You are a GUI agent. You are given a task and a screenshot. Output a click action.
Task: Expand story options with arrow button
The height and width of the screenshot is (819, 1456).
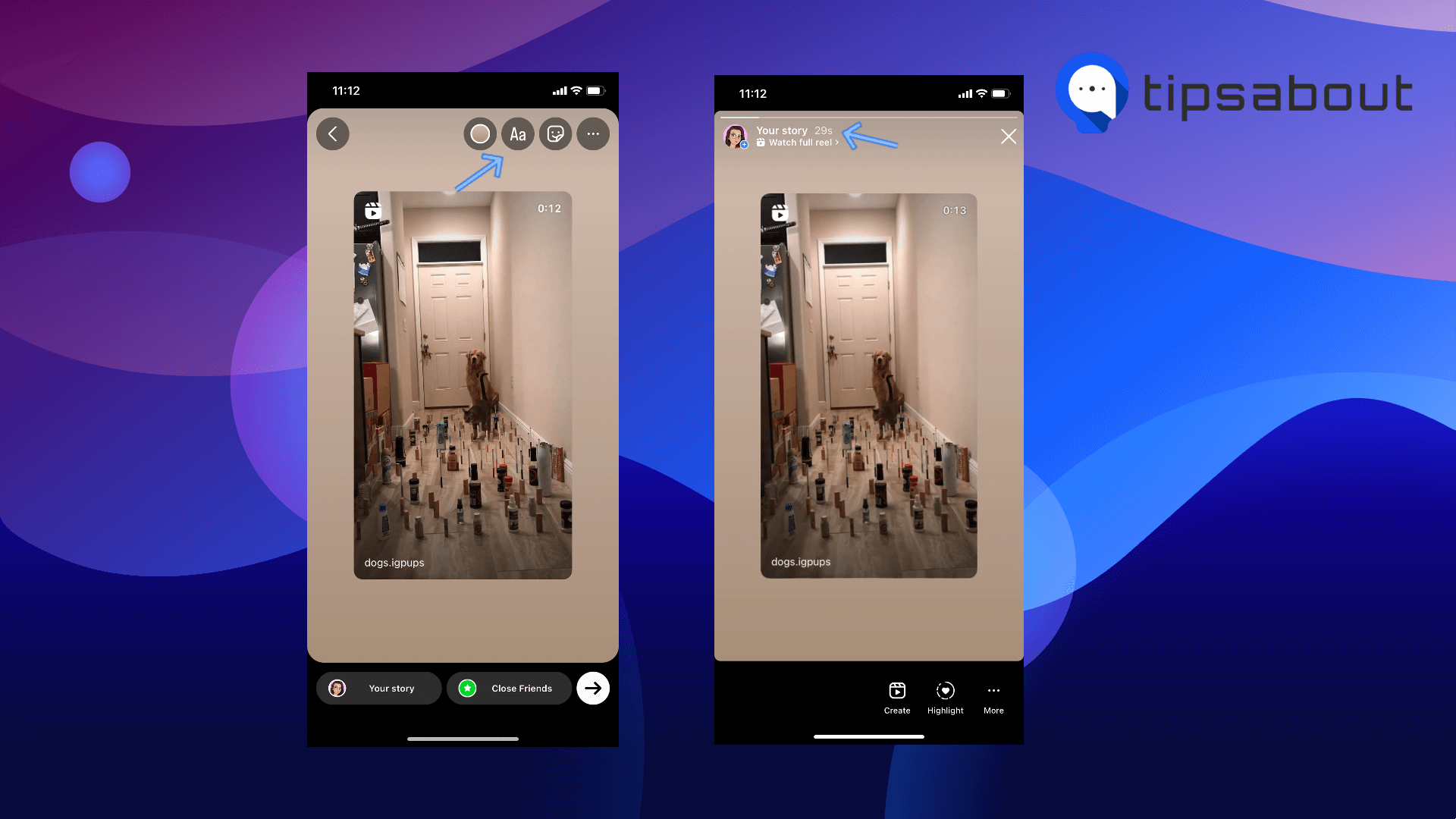click(x=593, y=688)
